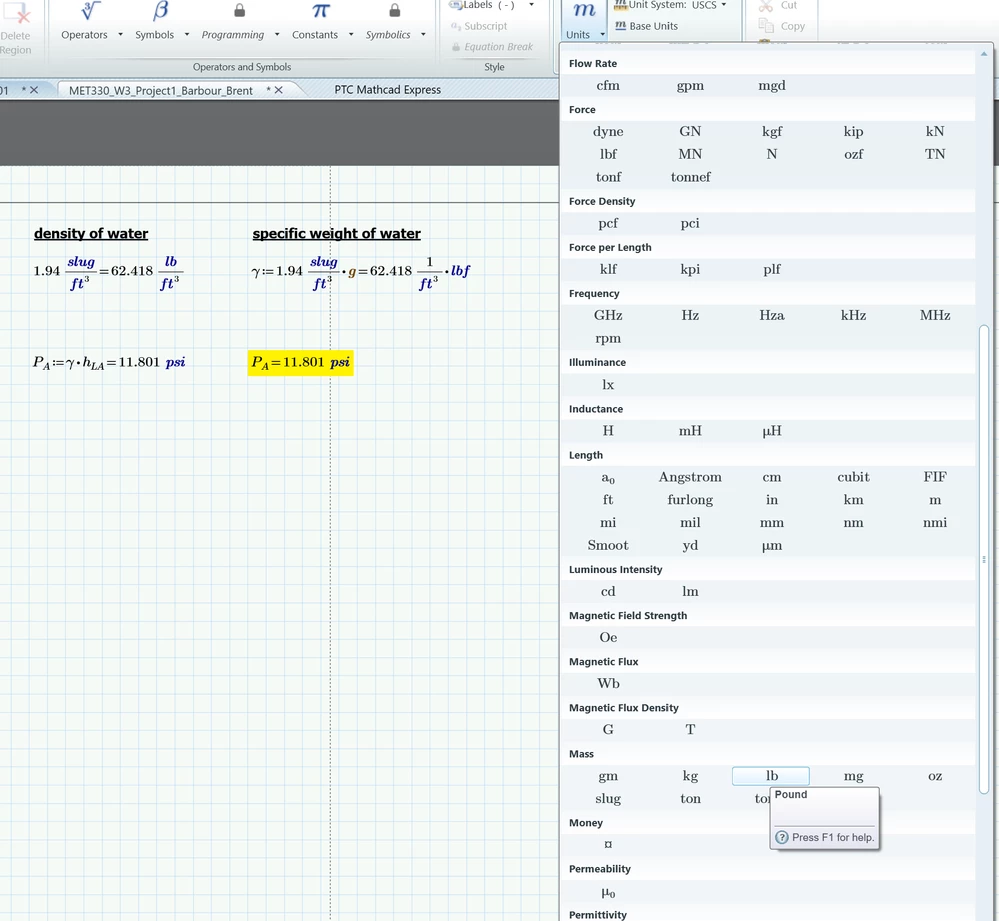Select the rpm frequency unit
Viewport: 999px width, 921px height.
pos(608,338)
